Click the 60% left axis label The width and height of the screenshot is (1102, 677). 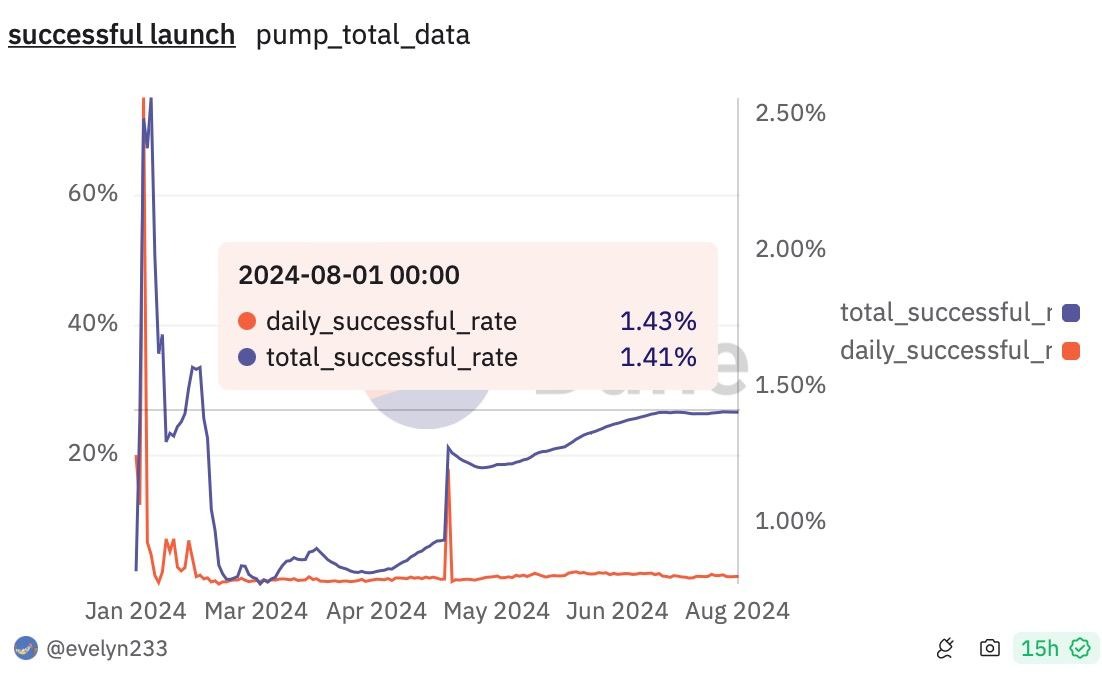point(93,193)
